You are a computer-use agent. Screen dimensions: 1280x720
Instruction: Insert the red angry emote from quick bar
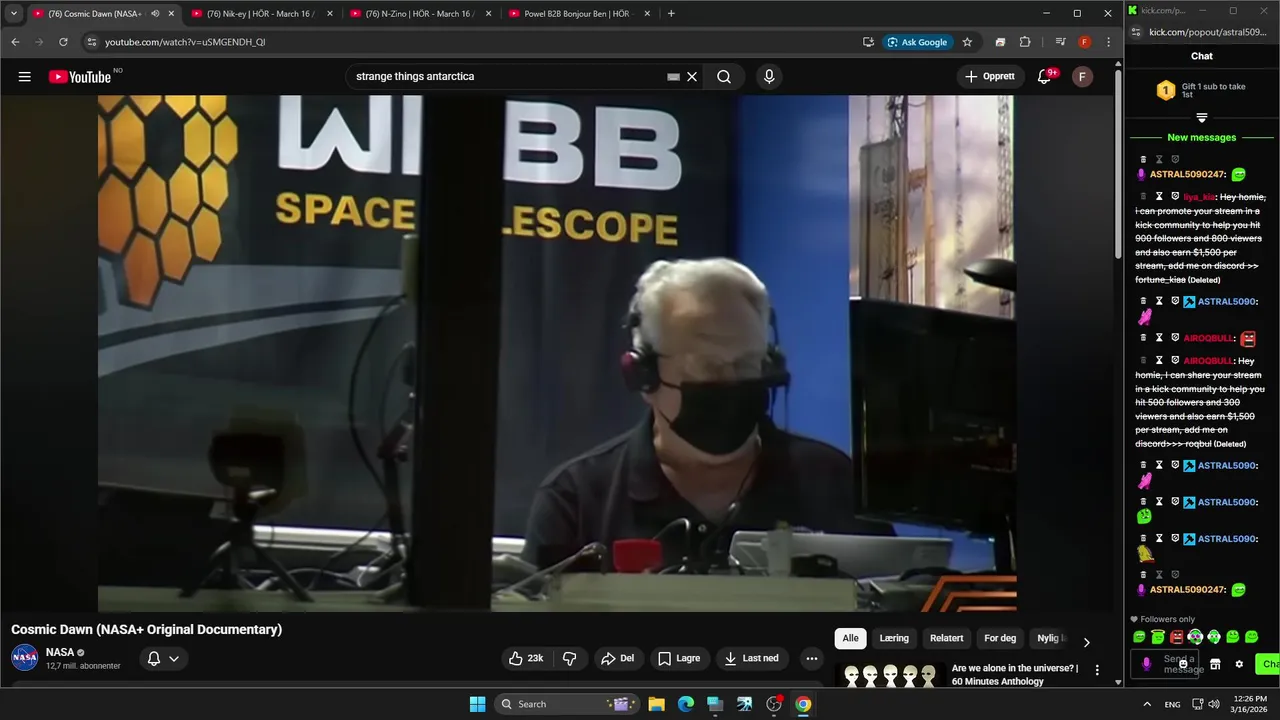1176,637
